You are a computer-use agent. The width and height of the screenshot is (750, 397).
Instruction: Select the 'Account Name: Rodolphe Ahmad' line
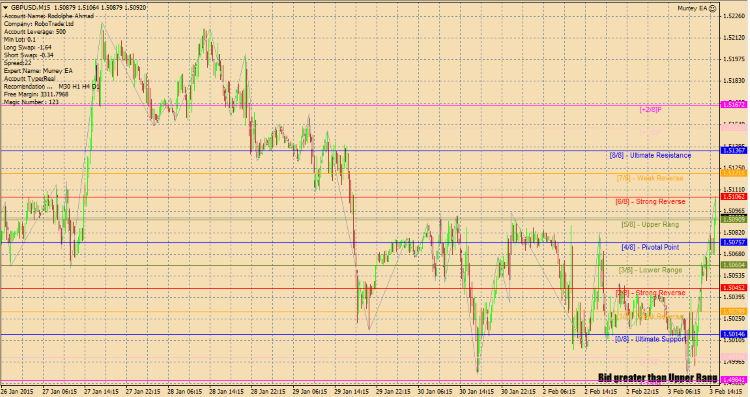click(49, 16)
